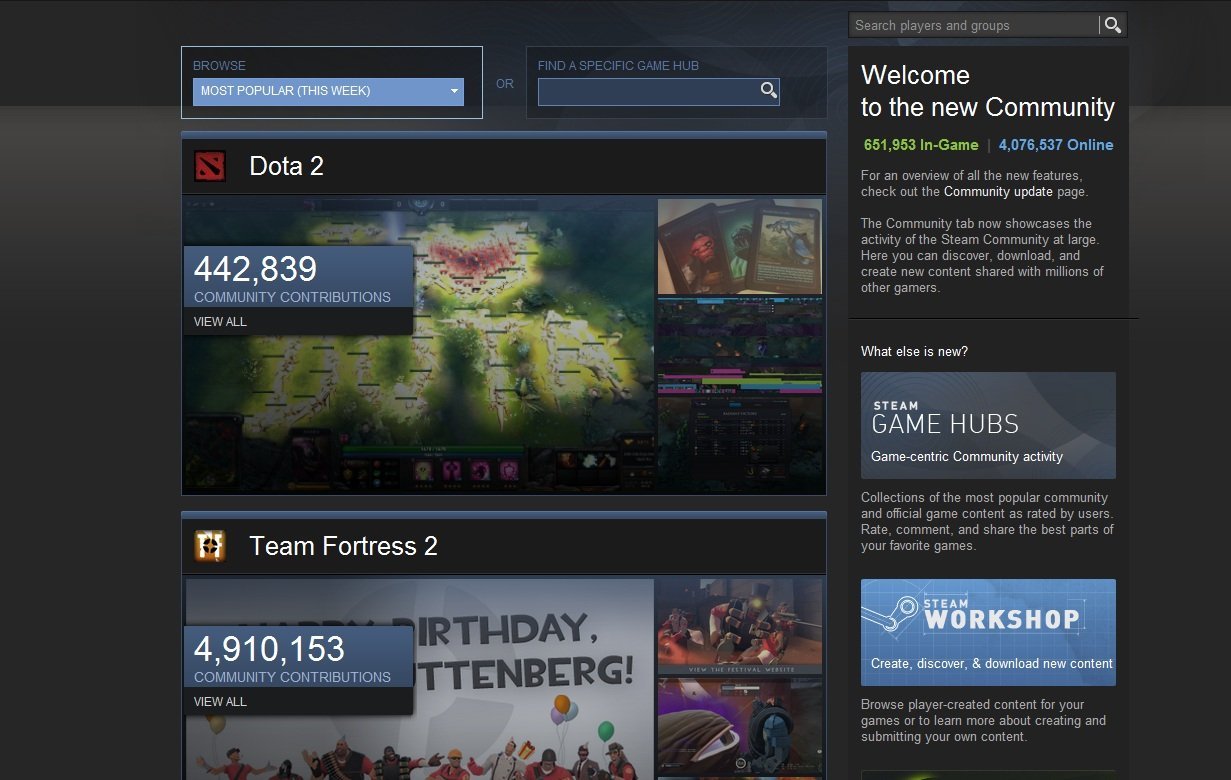1231x780 pixels.
Task: Open the Dota 2 cards photo thumbnail
Action: pos(740,246)
